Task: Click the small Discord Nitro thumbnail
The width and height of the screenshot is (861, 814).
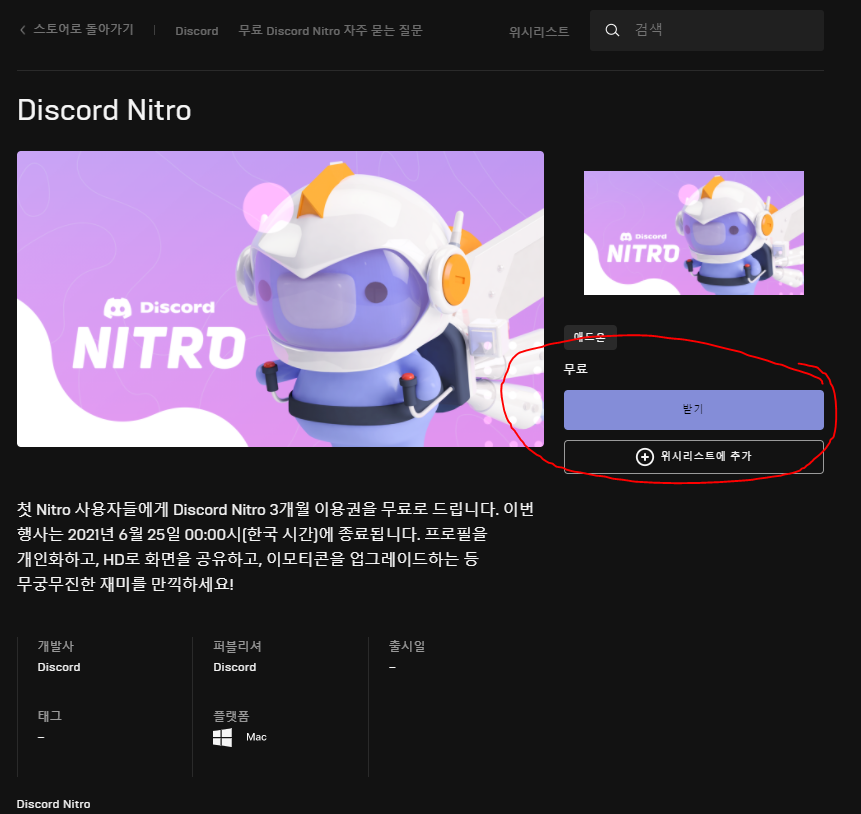Action: [694, 233]
